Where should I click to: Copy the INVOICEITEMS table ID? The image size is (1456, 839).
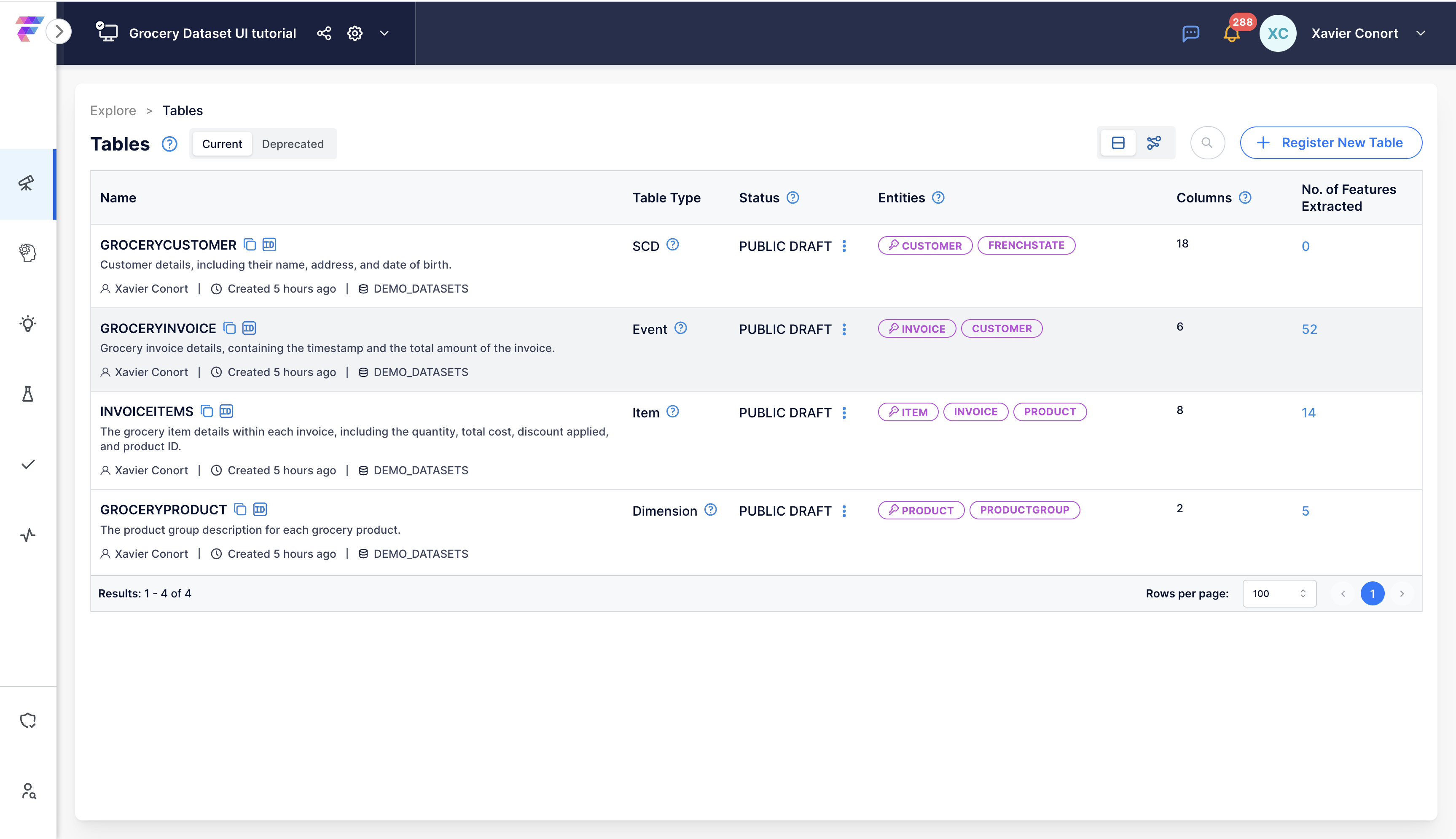click(226, 411)
